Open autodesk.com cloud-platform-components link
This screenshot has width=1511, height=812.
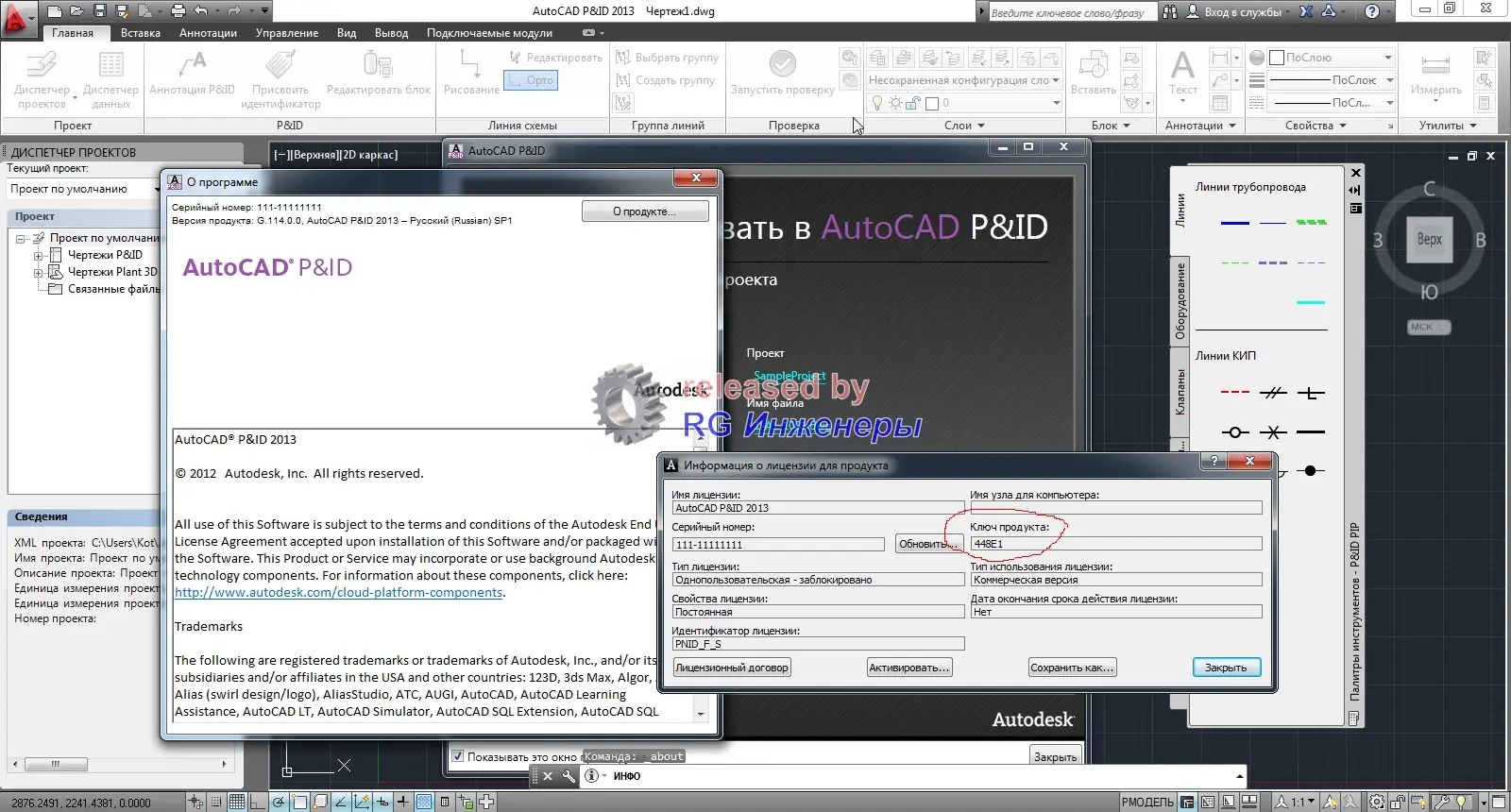tap(338, 593)
